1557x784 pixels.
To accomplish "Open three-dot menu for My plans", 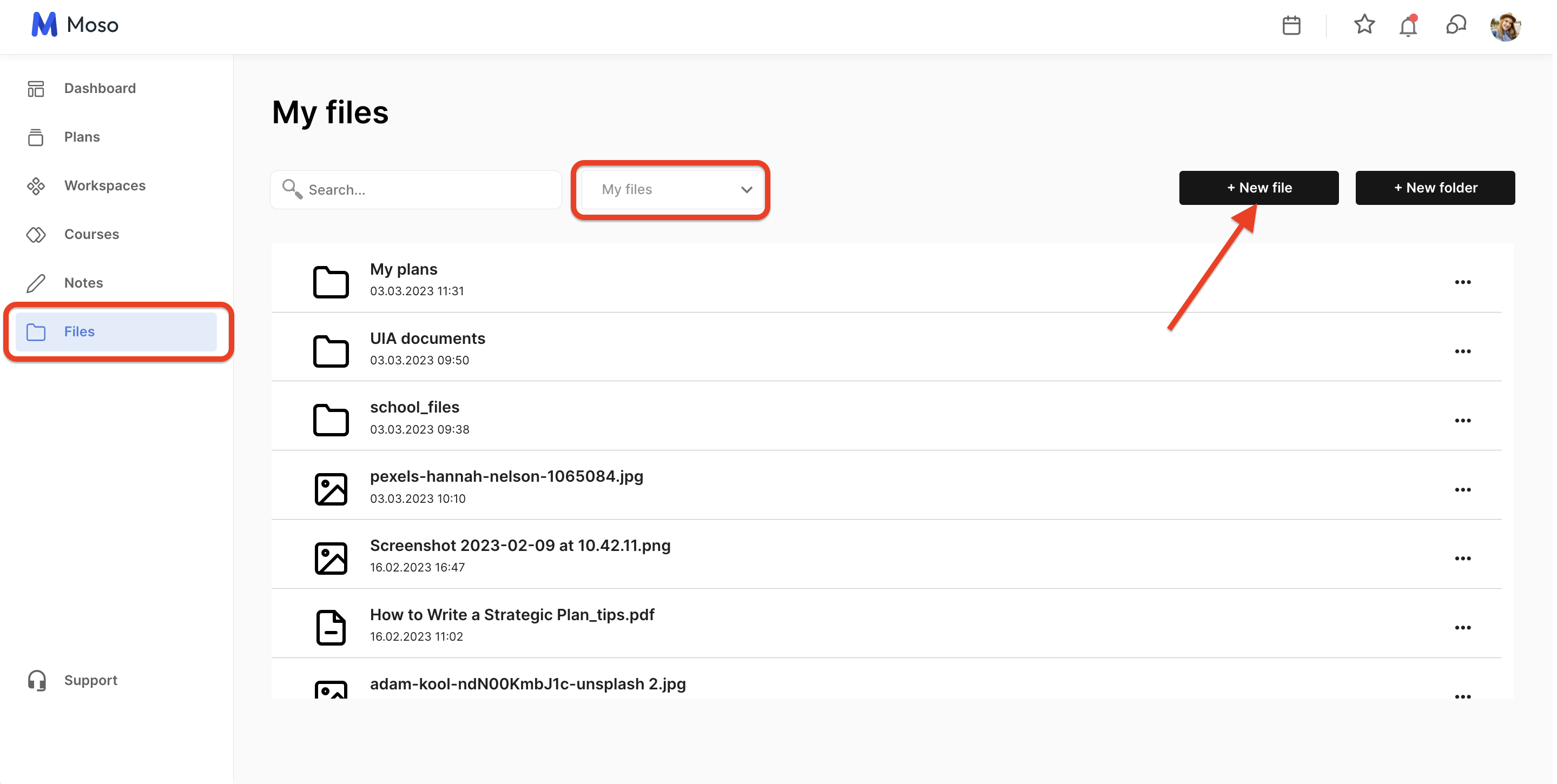I will click(1462, 282).
